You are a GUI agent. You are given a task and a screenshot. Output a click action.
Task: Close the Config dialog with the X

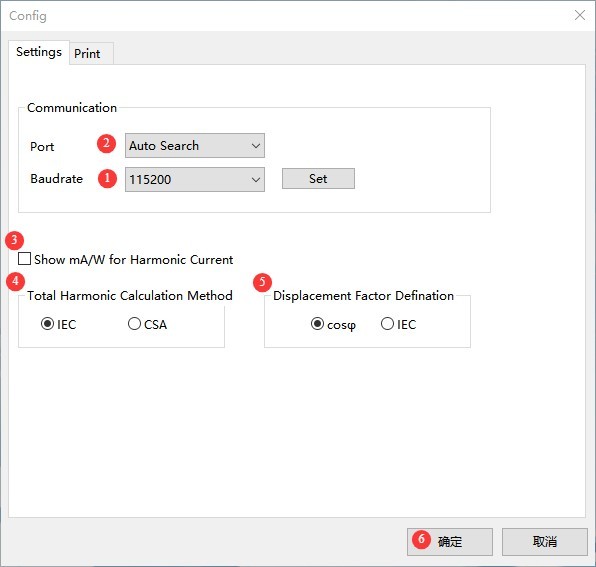[580, 15]
